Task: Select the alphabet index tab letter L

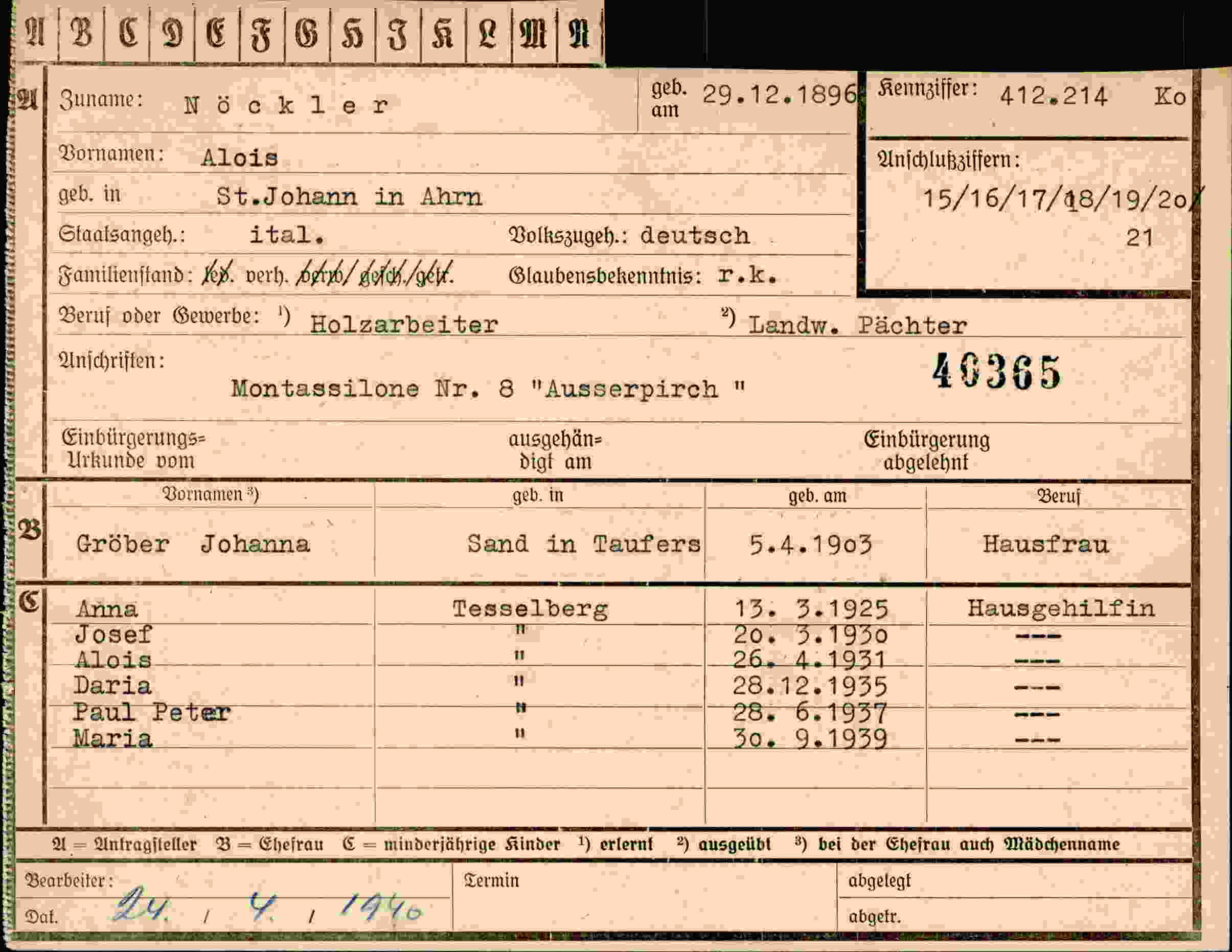Action: [x=488, y=34]
